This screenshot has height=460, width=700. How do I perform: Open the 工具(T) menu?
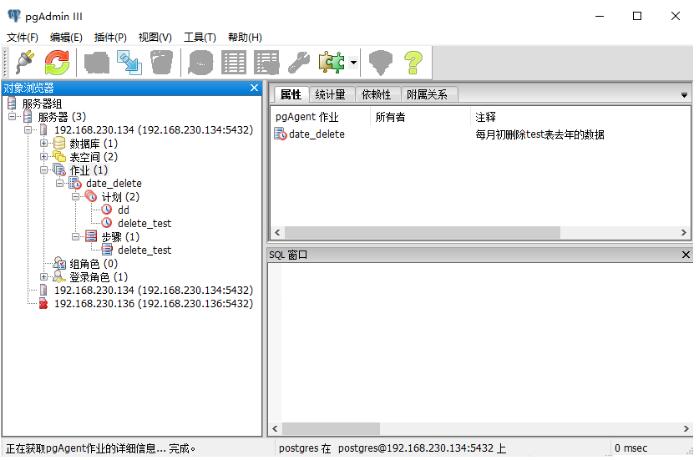click(200, 38)
